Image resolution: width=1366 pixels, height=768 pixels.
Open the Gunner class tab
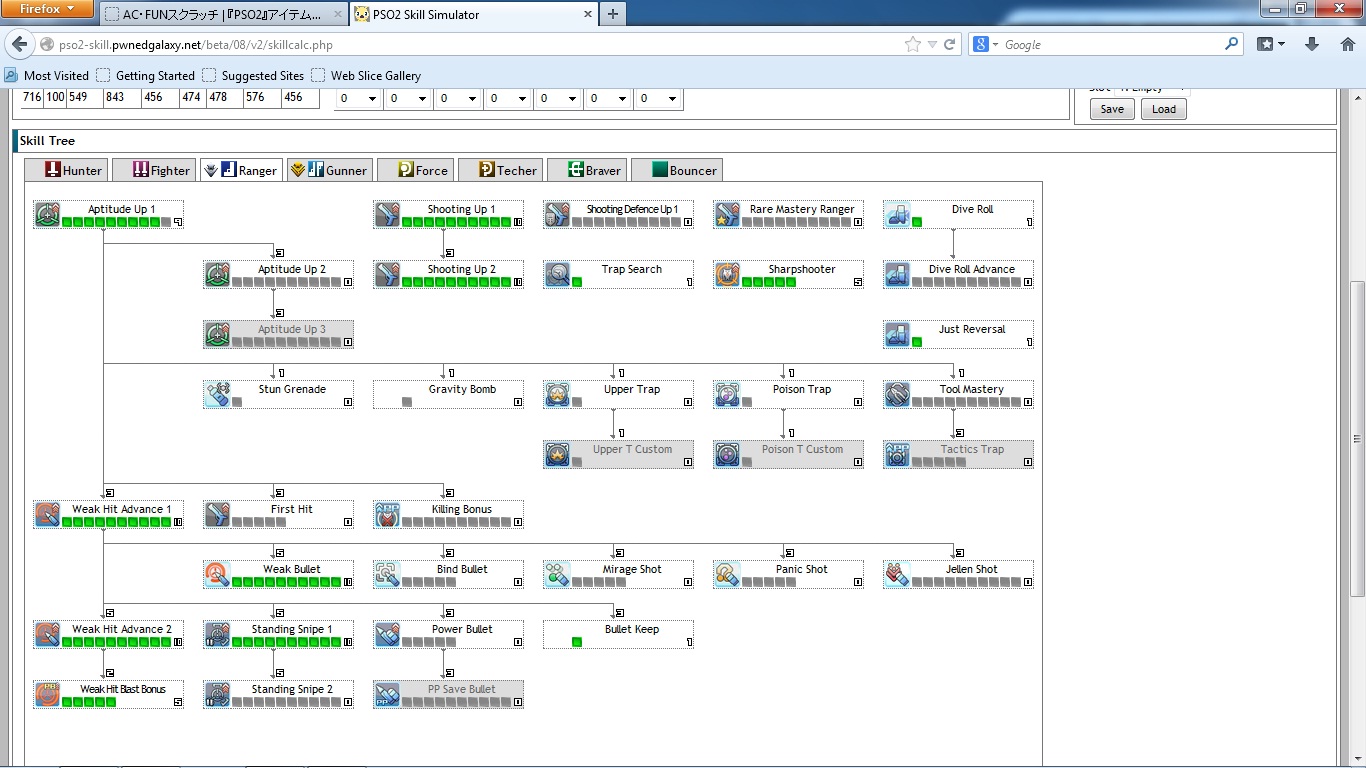click(x=329, y=170)
